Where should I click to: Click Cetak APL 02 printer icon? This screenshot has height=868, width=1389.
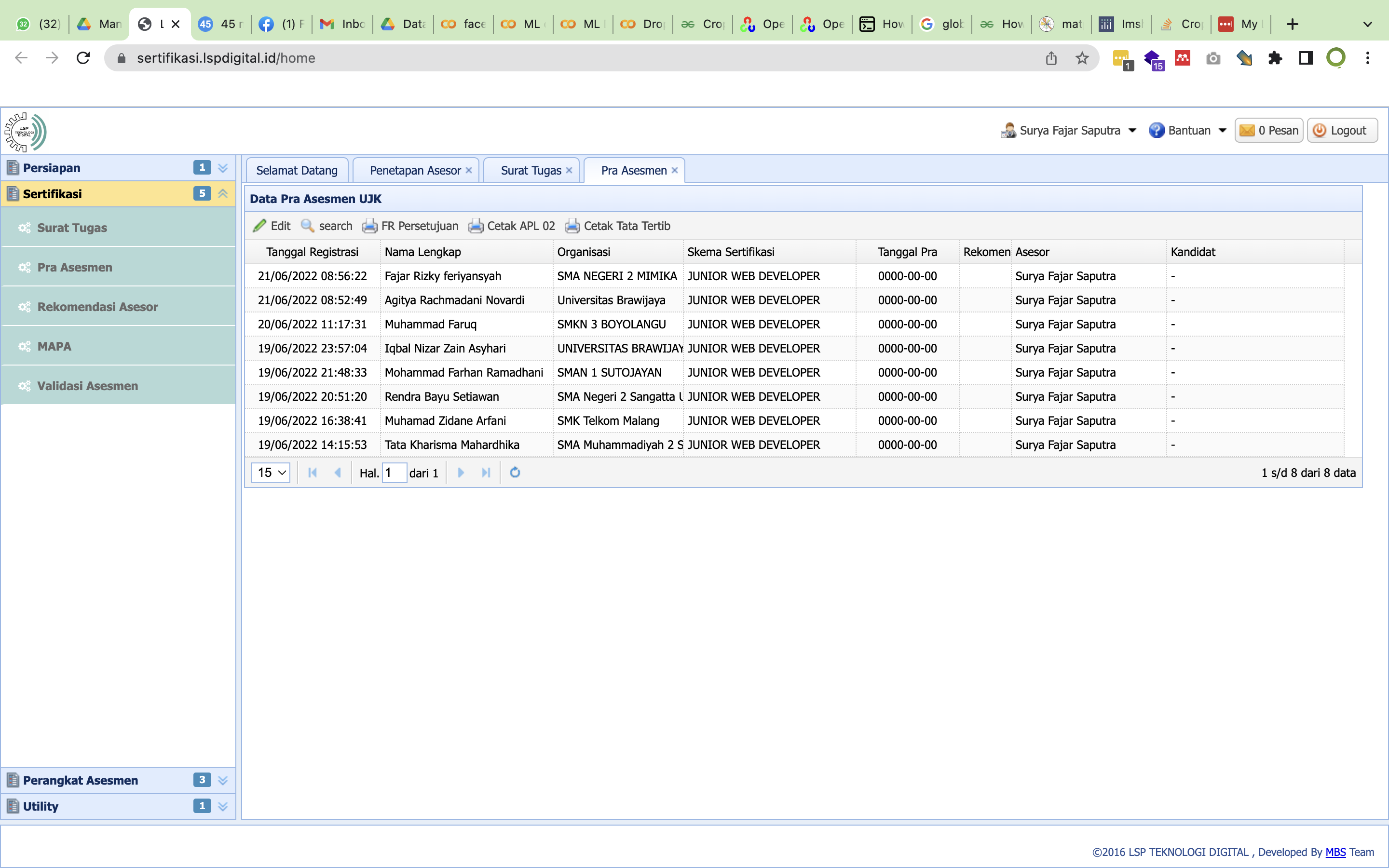[x=475, y=226]
